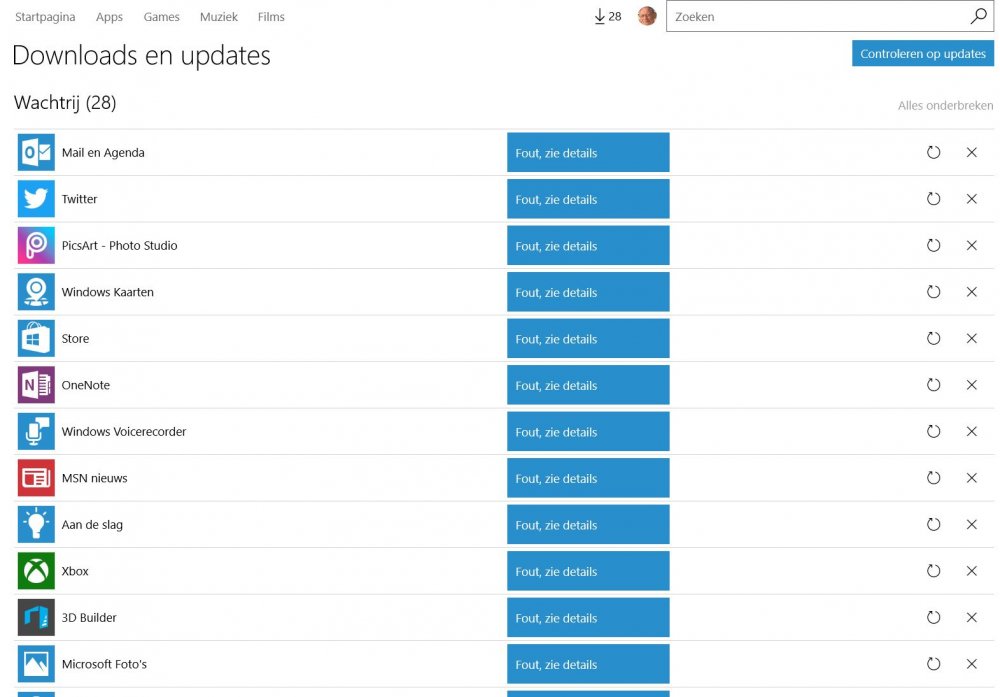Click the OneNote app icon
The height and width of the screenshot is (697, 1000).
tap(36, 385)
